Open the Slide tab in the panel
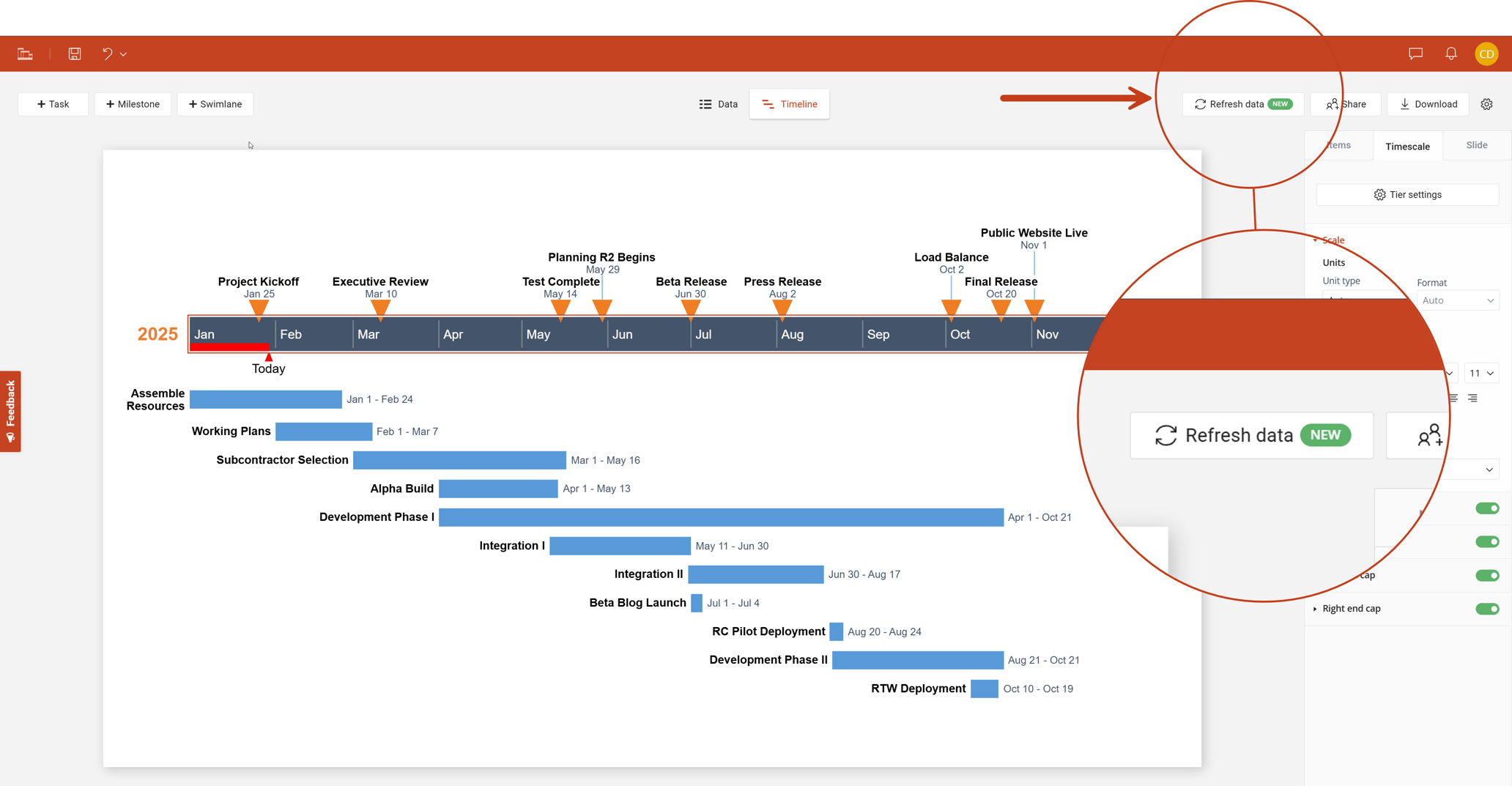The image size is (1512, 786). point(1475,145)
